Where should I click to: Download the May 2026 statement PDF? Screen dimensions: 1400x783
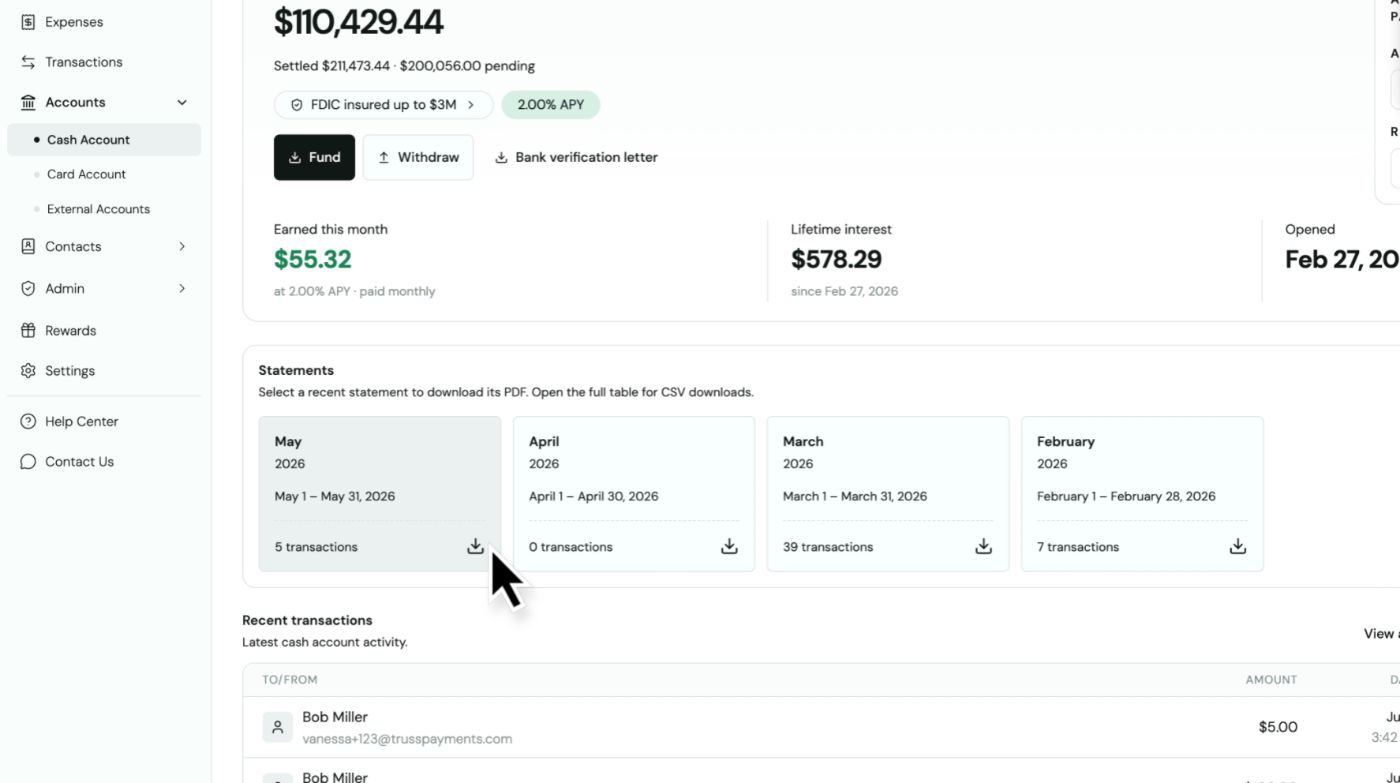[x=475, y=546]
